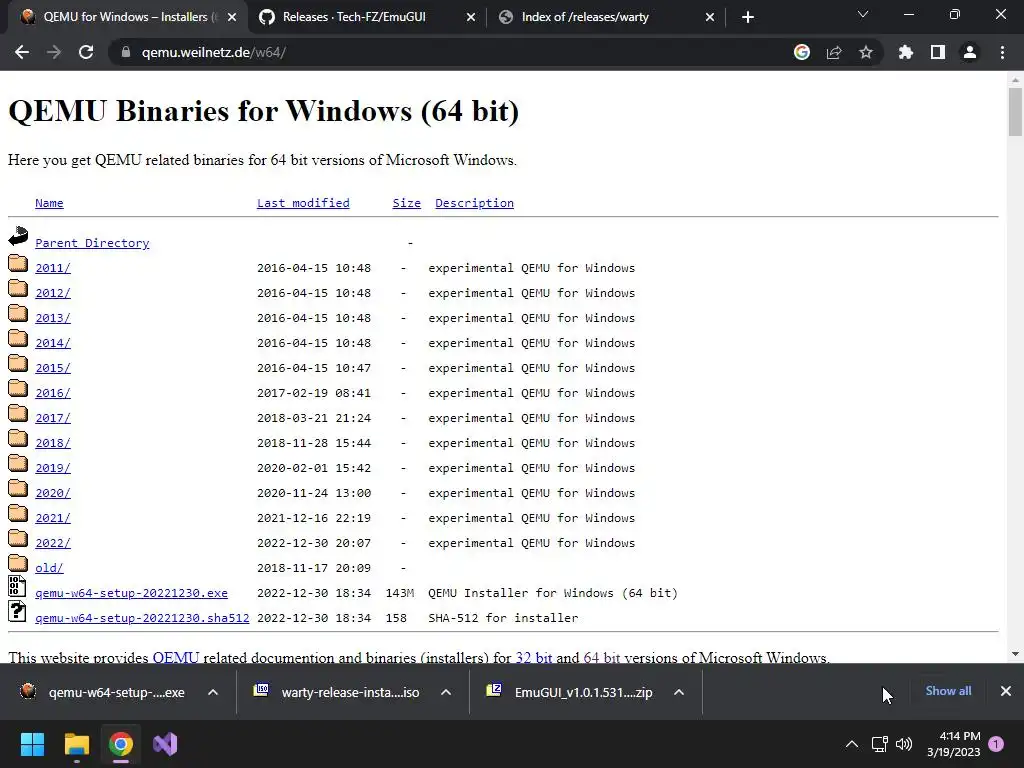Screen dimensions: 1024x768
Task: Open Chrome's three-dot menu
Action: [x=1002, y=52]
